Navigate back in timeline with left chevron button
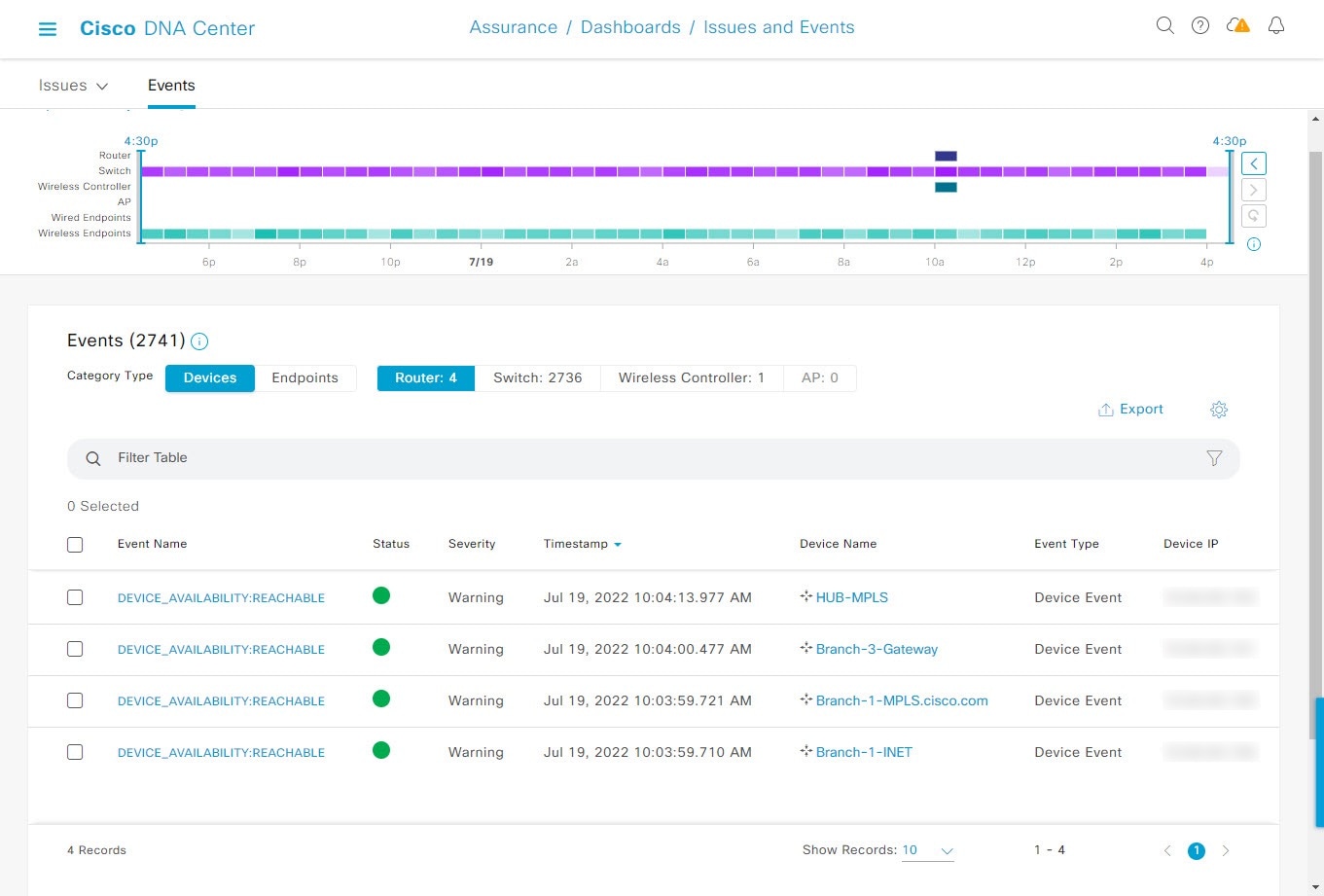The image size is (1324, 896). point(1253,162)
